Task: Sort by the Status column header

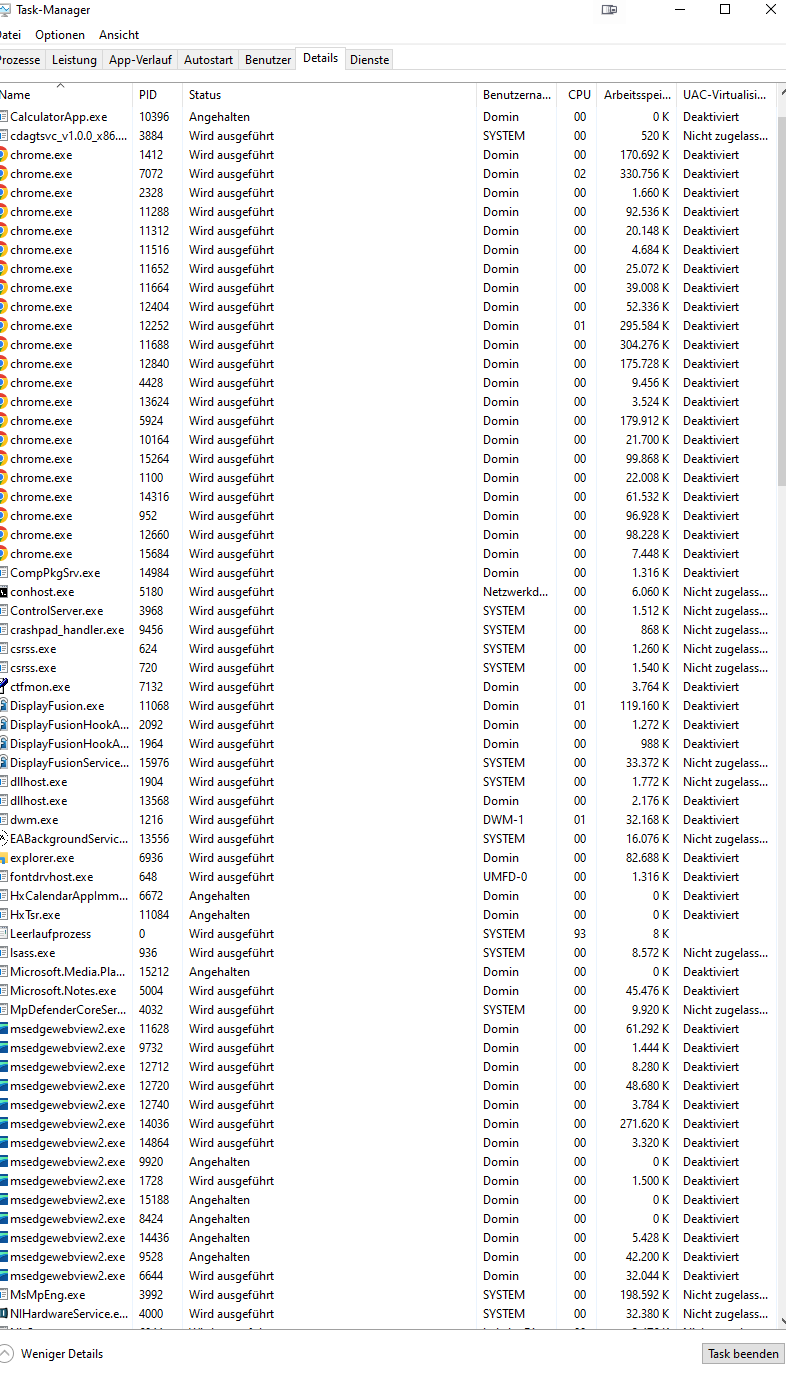Action: click(x=330, y=95)
